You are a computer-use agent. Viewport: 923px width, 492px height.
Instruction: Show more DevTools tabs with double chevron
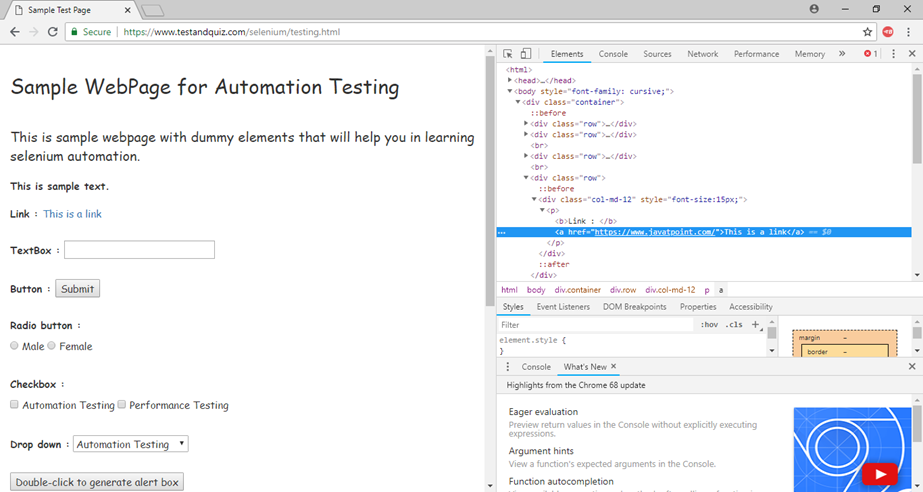(x=842, y=54)
